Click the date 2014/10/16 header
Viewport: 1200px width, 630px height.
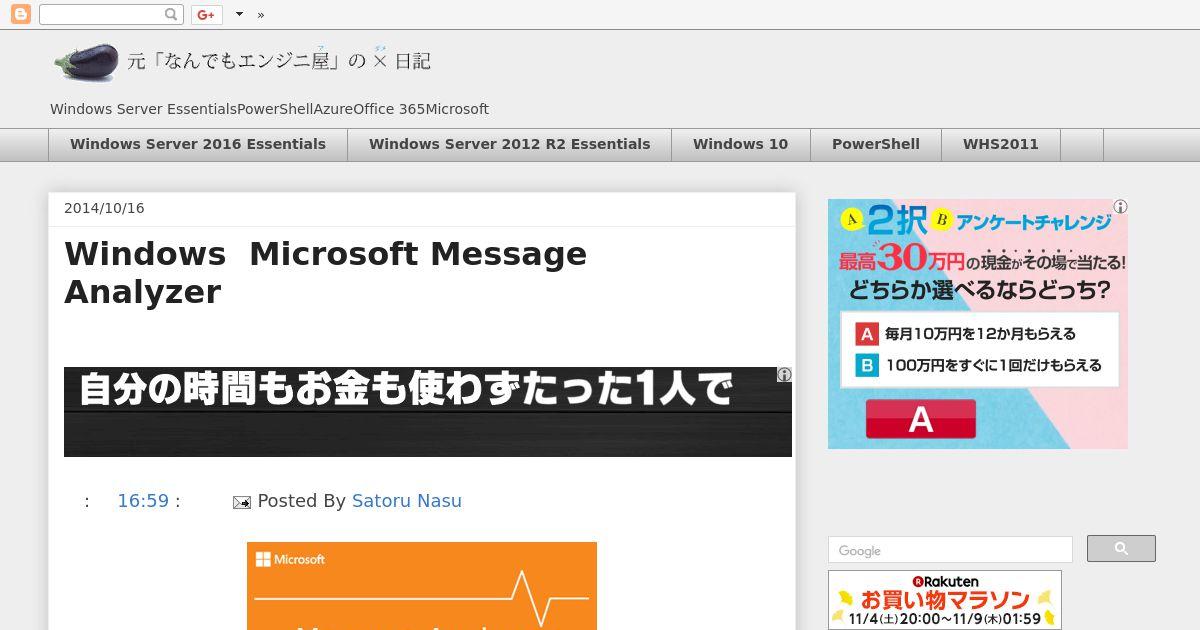[x=104, y=208]
